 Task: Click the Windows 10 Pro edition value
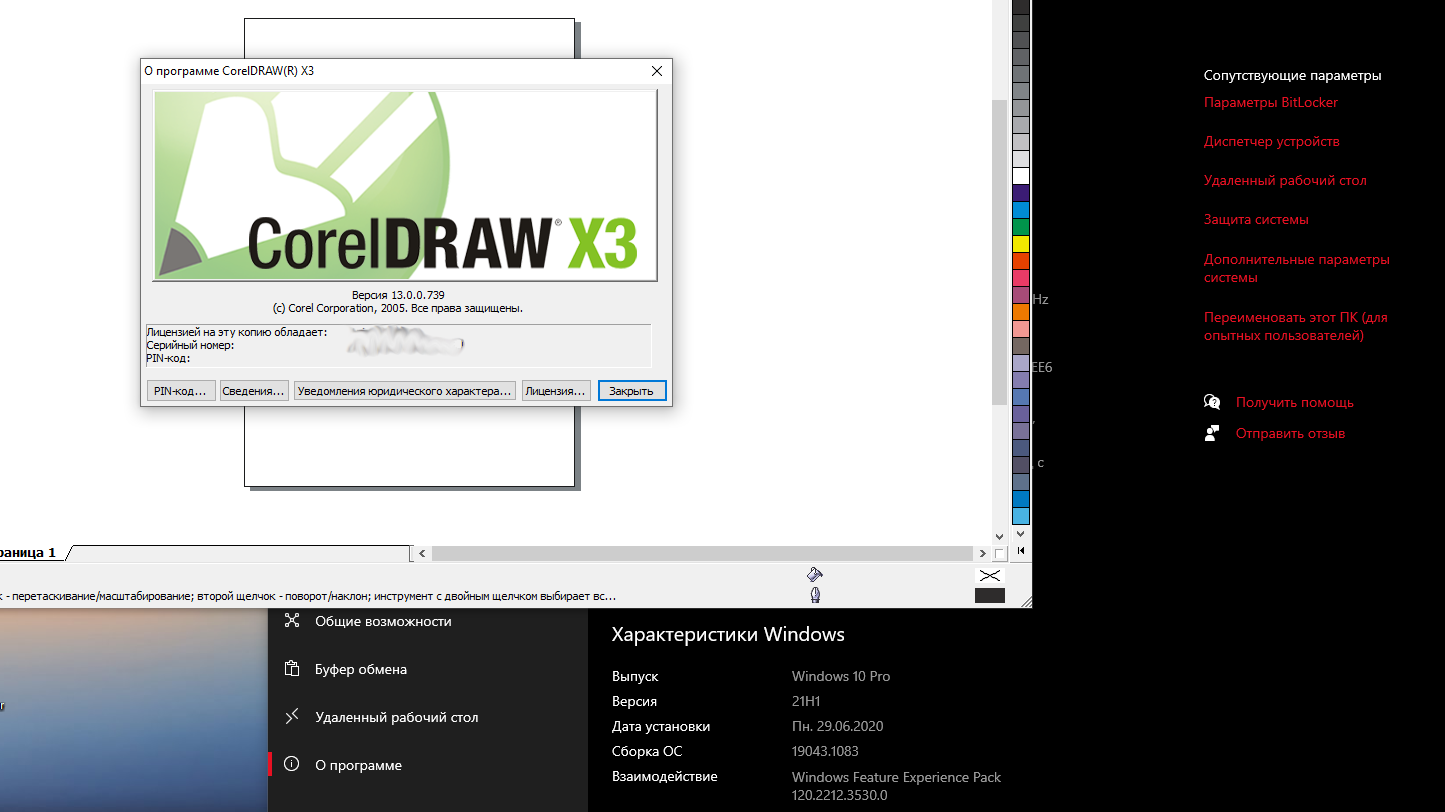pos(840,676)
